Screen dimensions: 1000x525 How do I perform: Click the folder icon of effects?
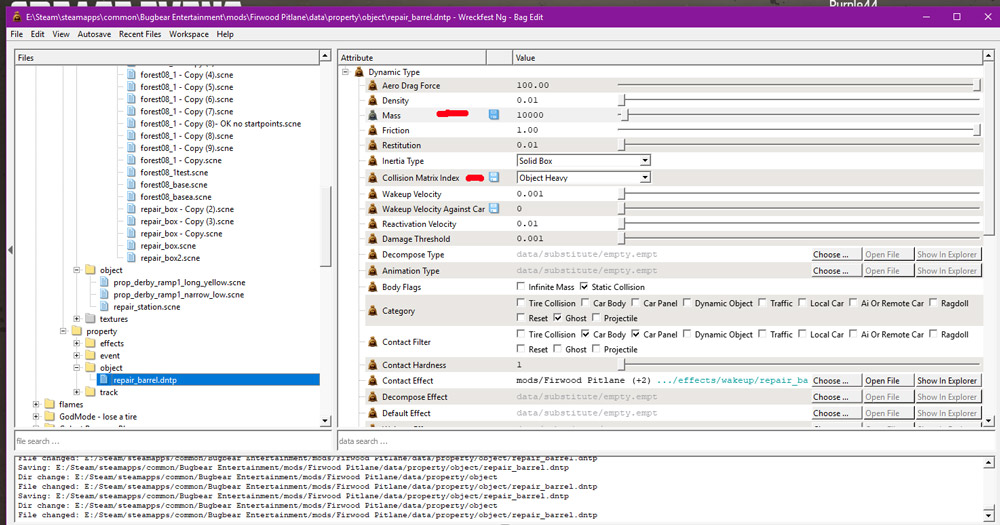click(x=91, y=343)
